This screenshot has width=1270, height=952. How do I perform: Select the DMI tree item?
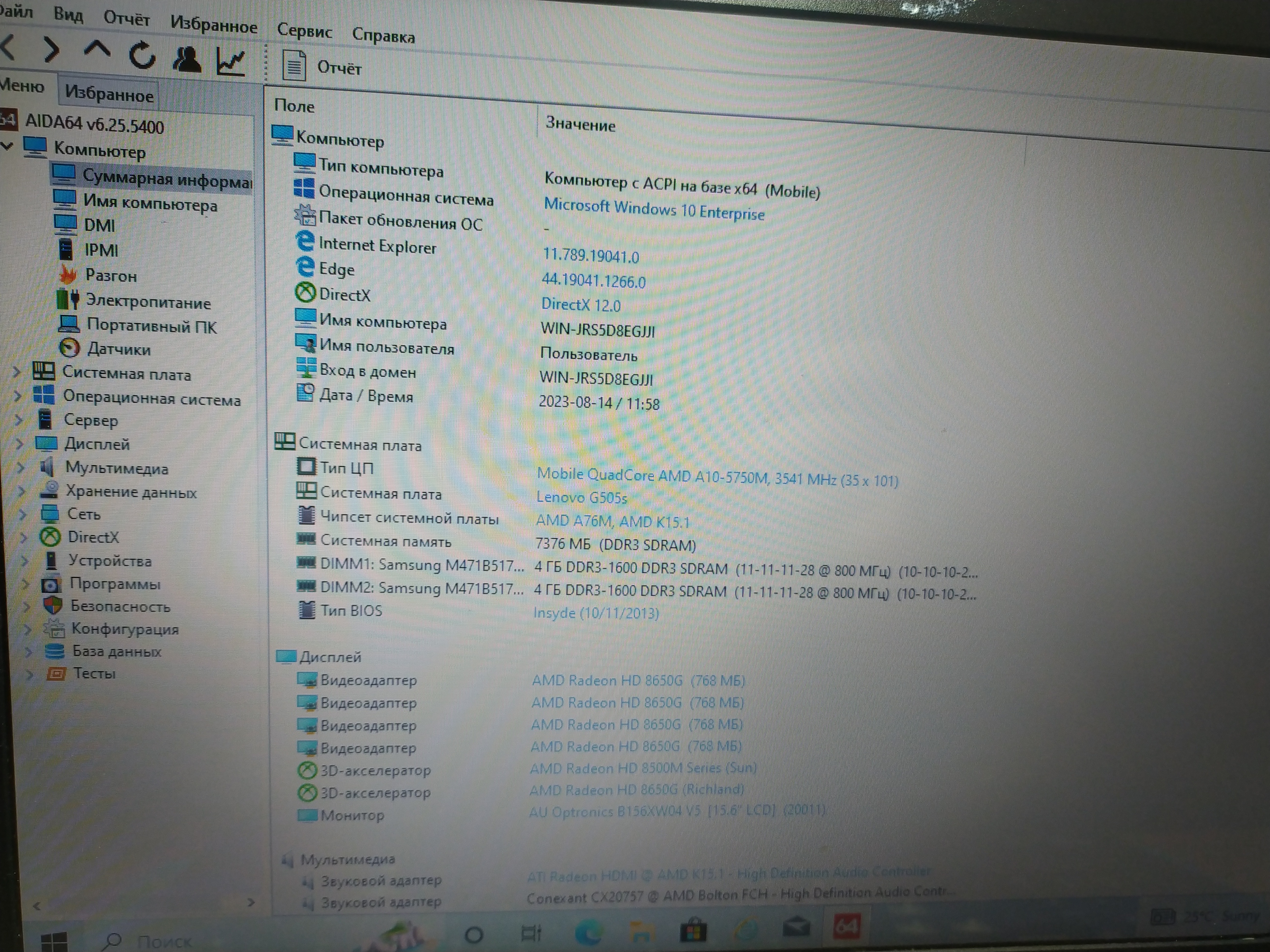(99, 225)
